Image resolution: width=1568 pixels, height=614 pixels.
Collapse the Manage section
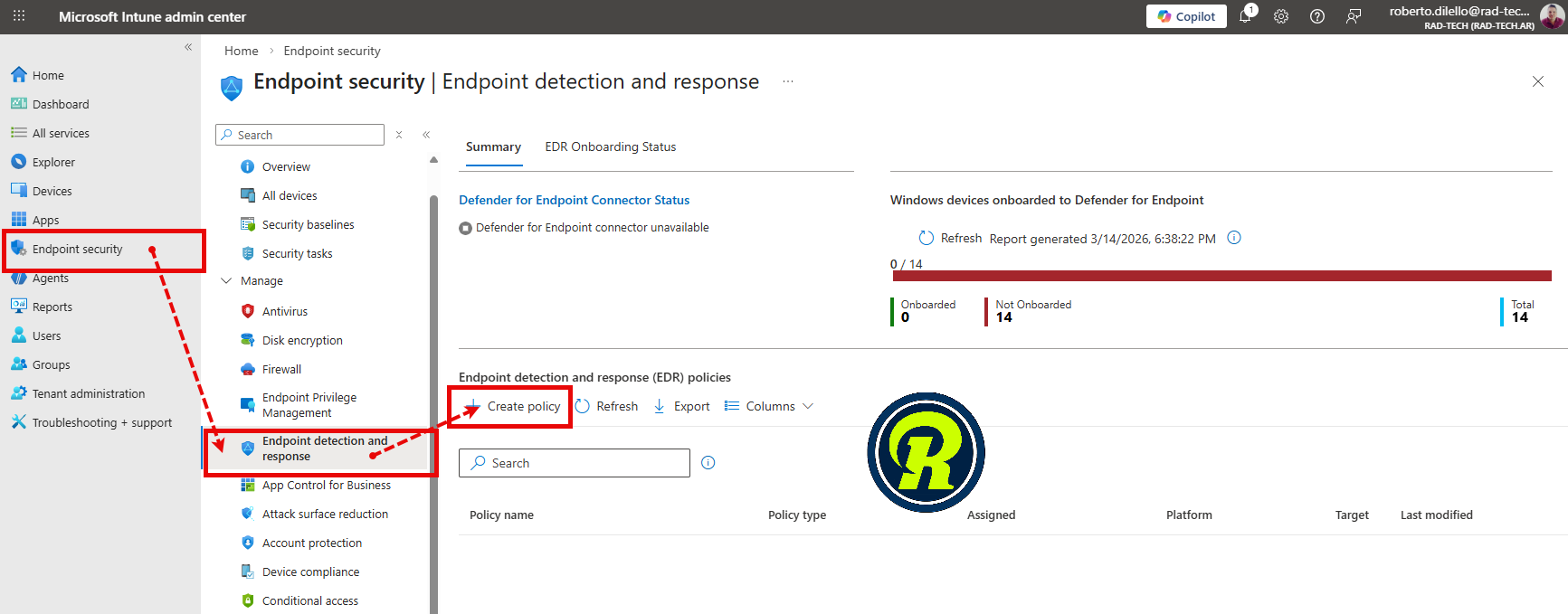227,281
